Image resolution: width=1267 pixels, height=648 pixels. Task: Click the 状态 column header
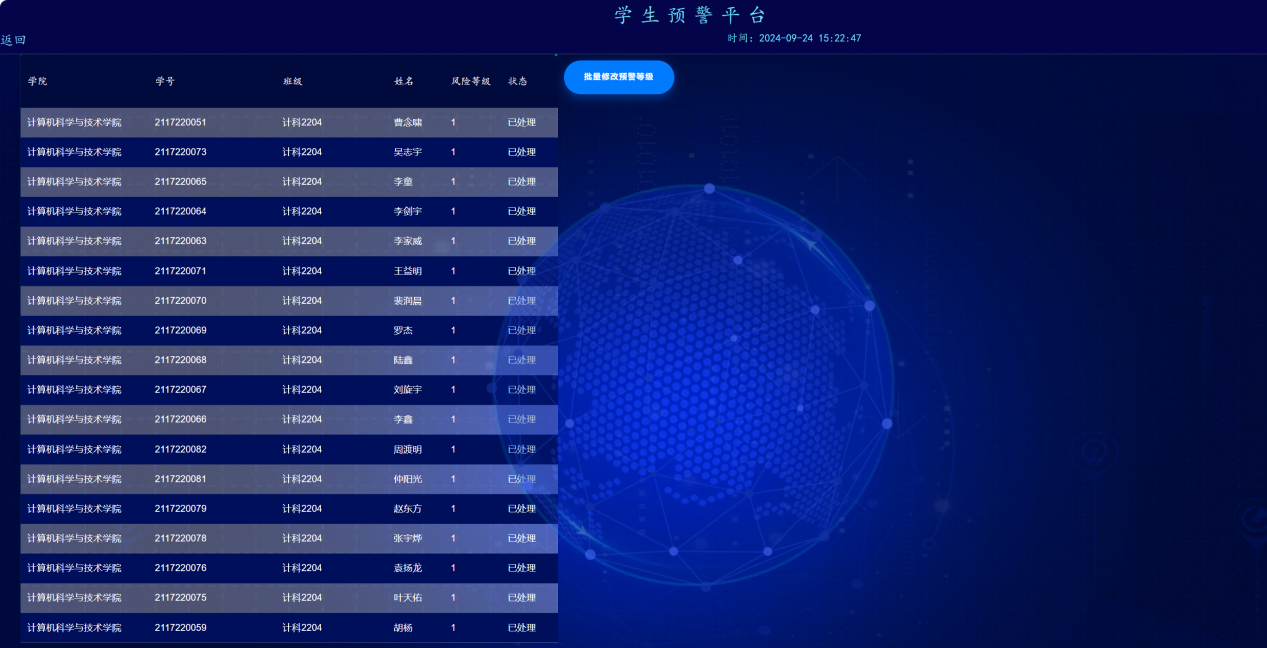pos(517,81)
